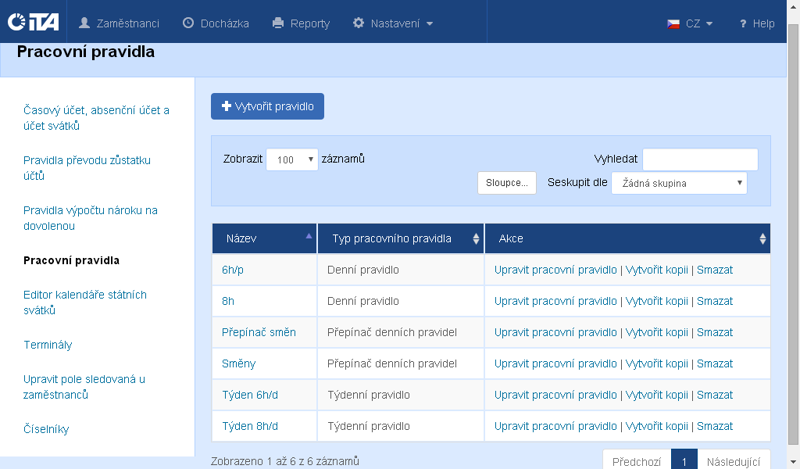Click Vytvořit kopii for Týden 6h/d
Screen dimensions: 800x469
(656, 395)
